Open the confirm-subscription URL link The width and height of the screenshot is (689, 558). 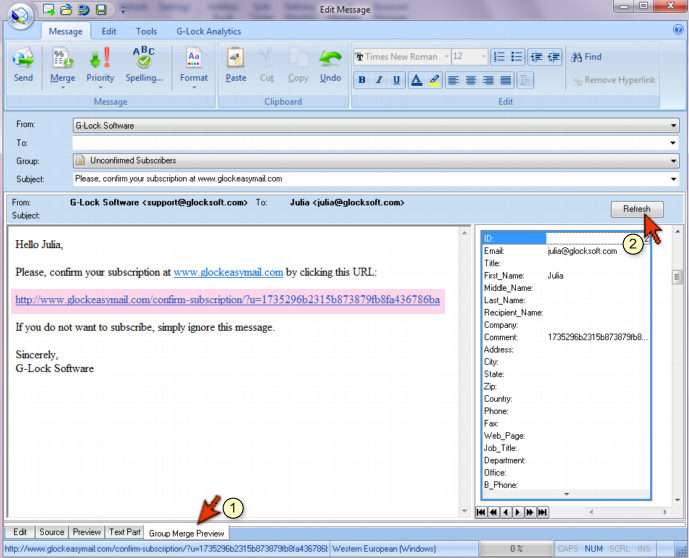(x=227, y=300)
